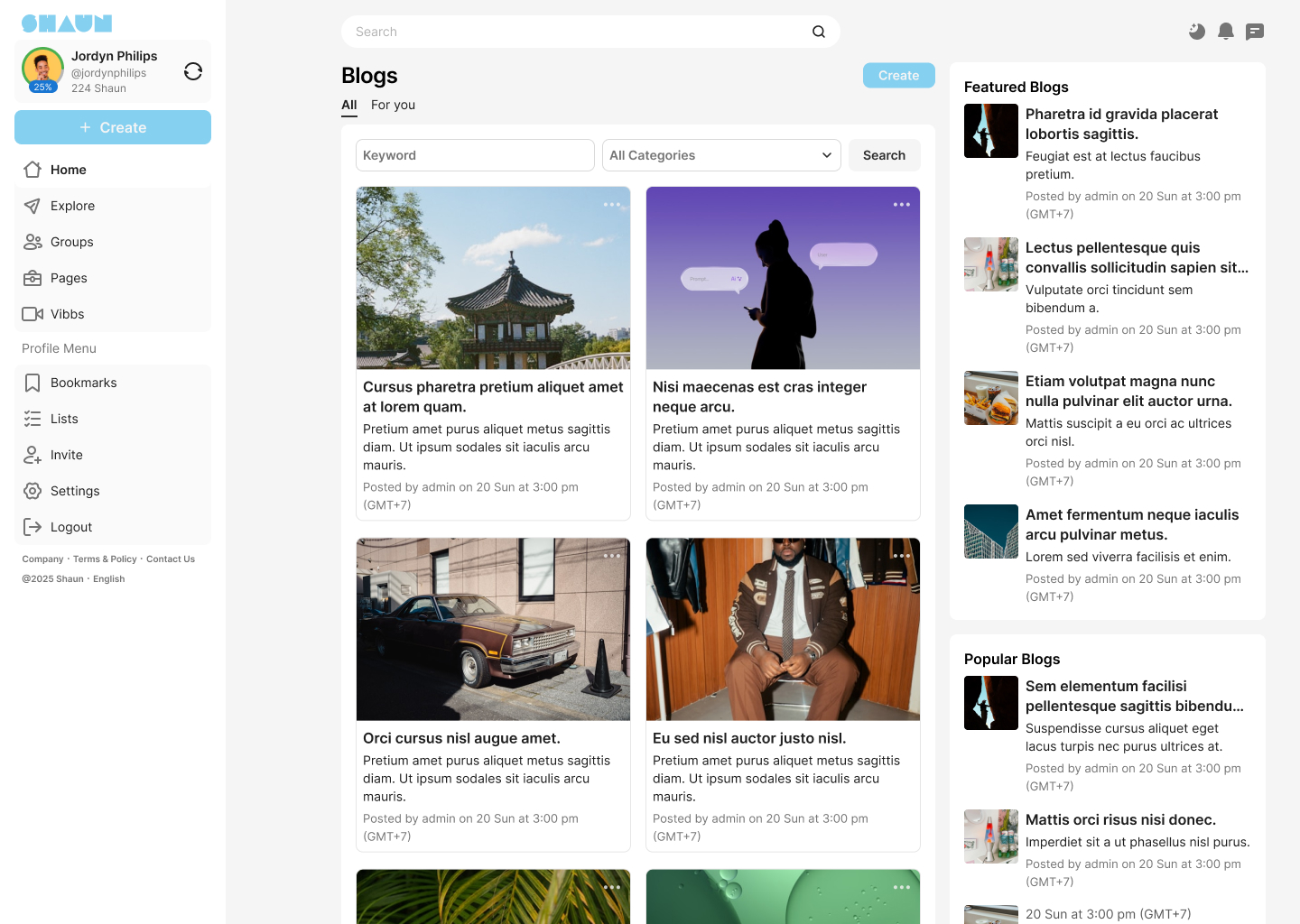The image size is (1300, 924).
Task: Open options menu on pagoda blog card
Action: pyautogui.click(x=611, y=205)
